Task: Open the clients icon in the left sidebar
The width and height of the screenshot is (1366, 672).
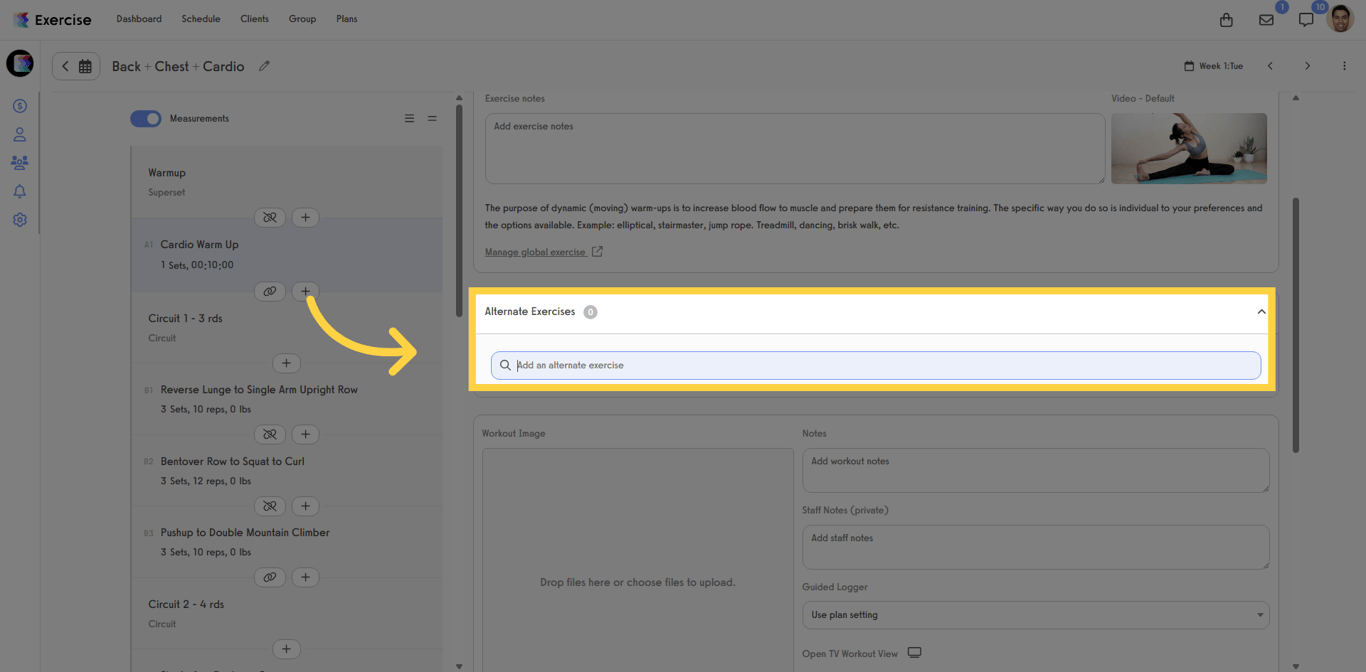Action: coord(19,133)
